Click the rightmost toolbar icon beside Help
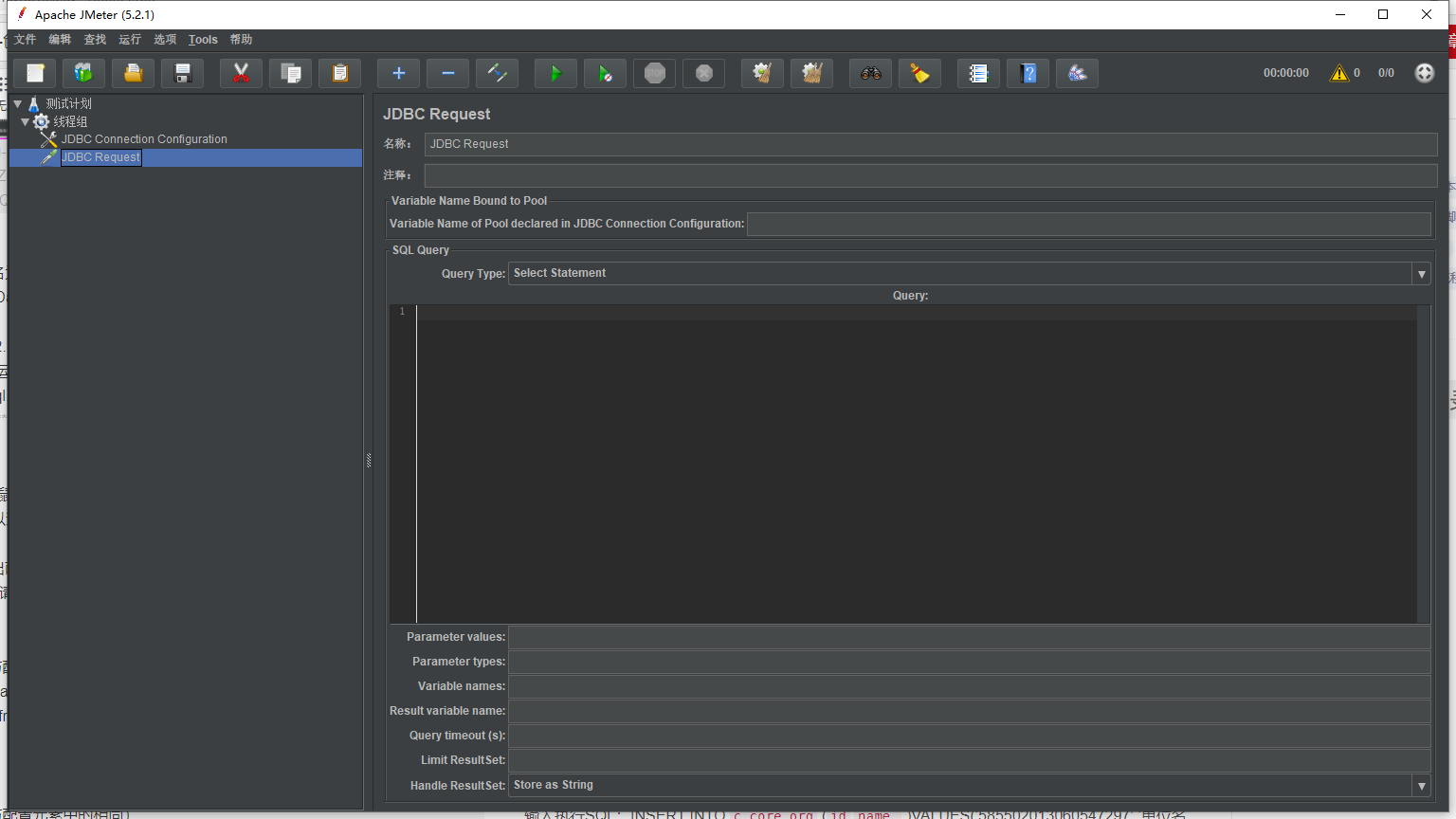1456x819 pixels. point(1078,73)
